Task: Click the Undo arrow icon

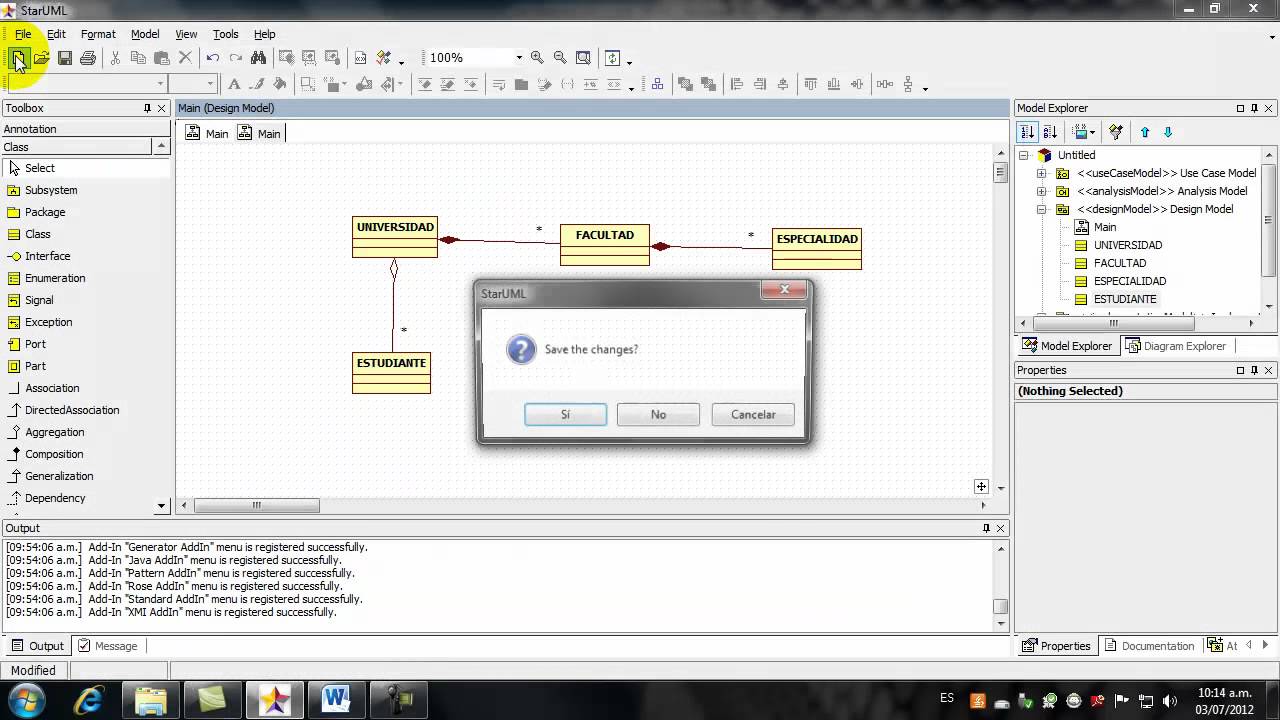Action: pyautogui.click(x=212, y=58)
